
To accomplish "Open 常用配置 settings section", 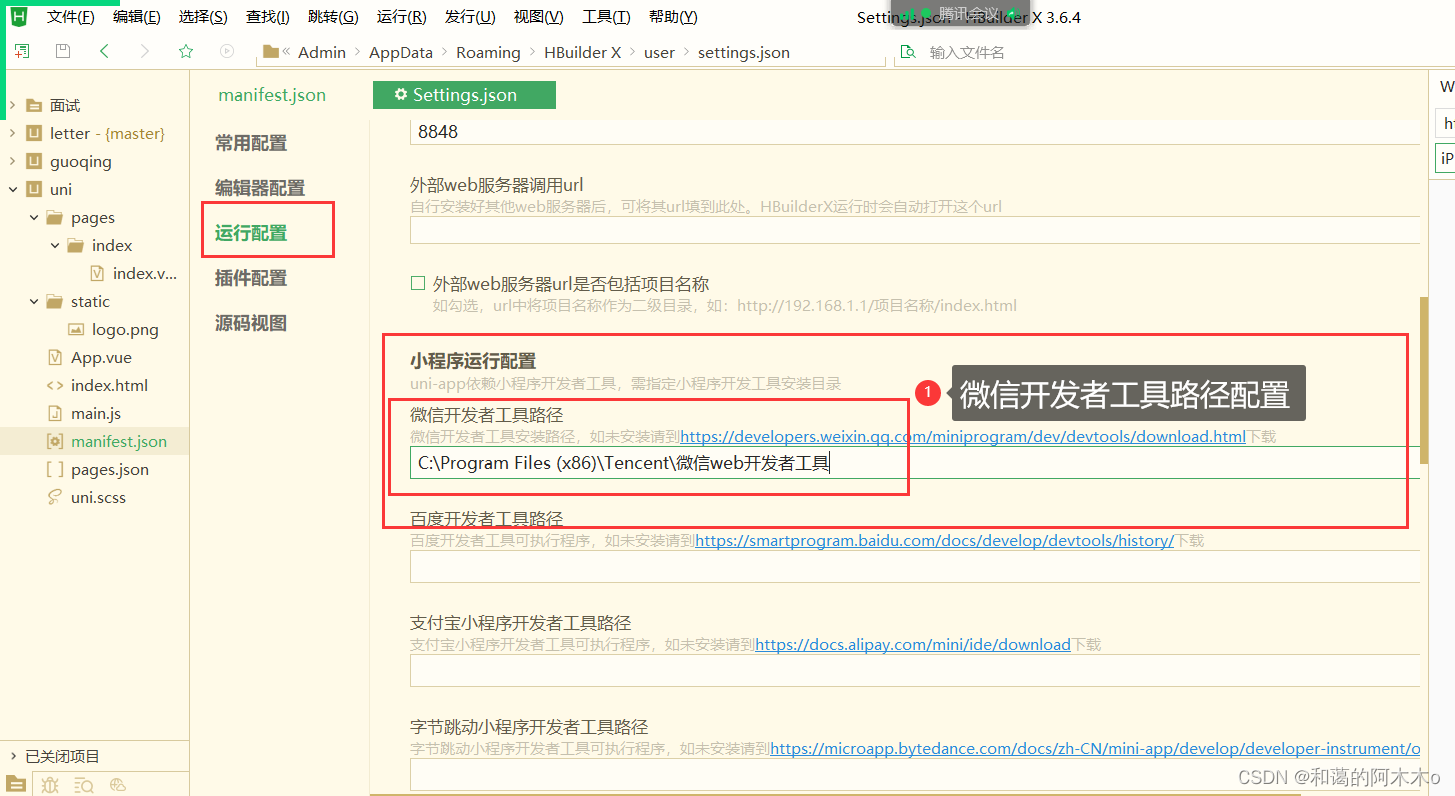I will (251, 143).
